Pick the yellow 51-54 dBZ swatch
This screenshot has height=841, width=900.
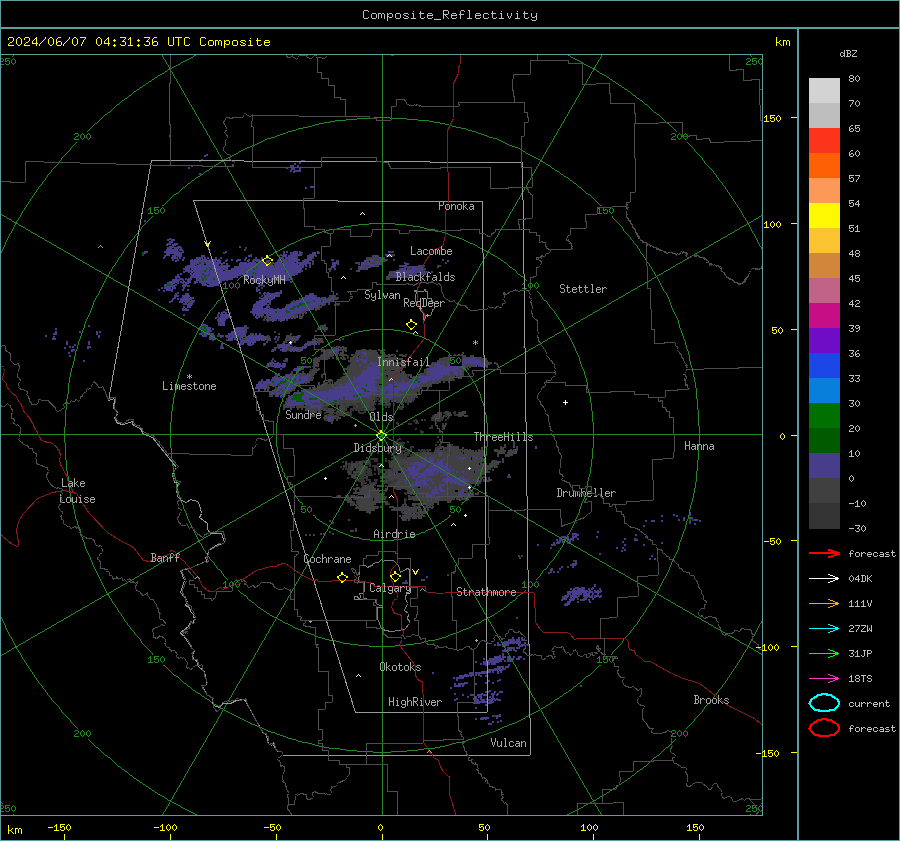pos(824,216)
